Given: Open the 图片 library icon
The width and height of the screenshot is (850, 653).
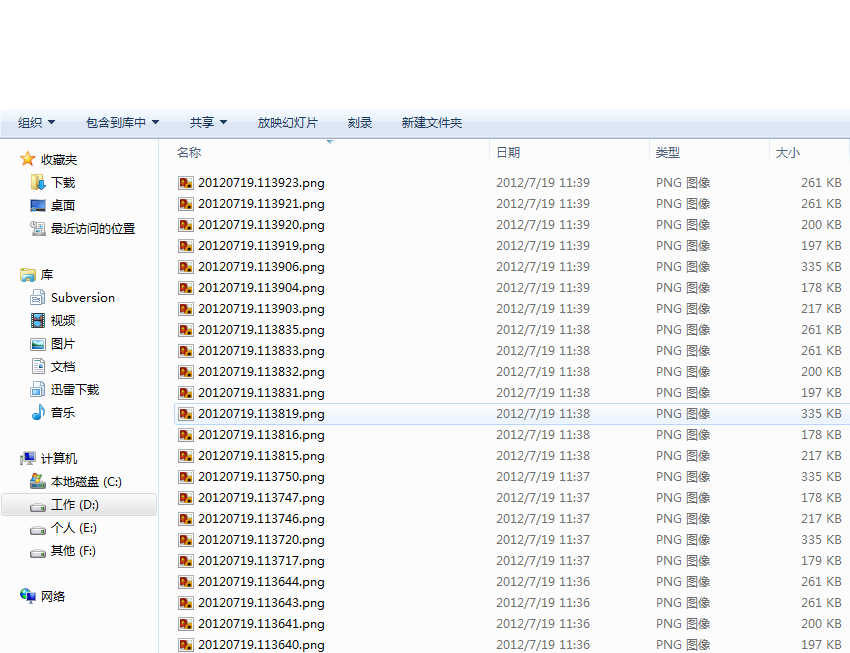Looking at the screenshot, I should (x=38, y=344).
